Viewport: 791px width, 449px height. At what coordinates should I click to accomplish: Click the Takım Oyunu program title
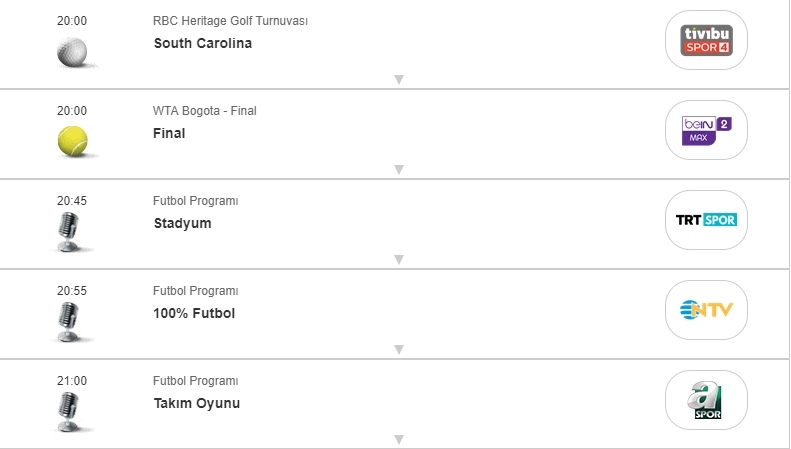[196, 403]
